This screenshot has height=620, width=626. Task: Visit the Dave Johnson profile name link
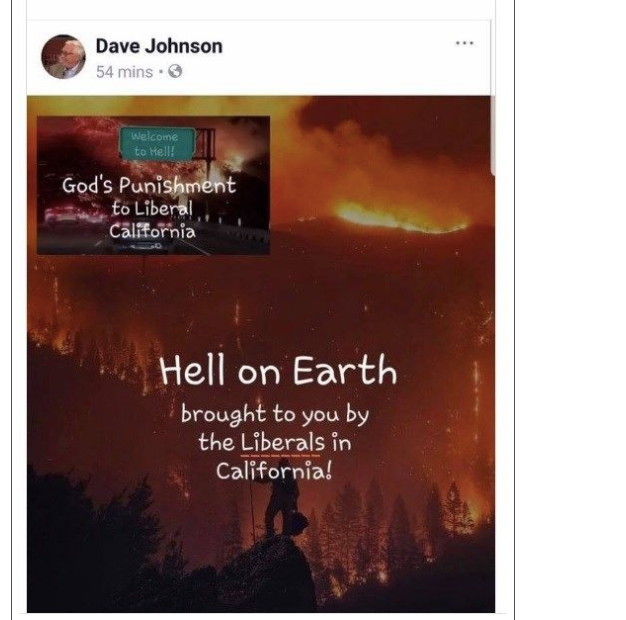click(159, 46)
